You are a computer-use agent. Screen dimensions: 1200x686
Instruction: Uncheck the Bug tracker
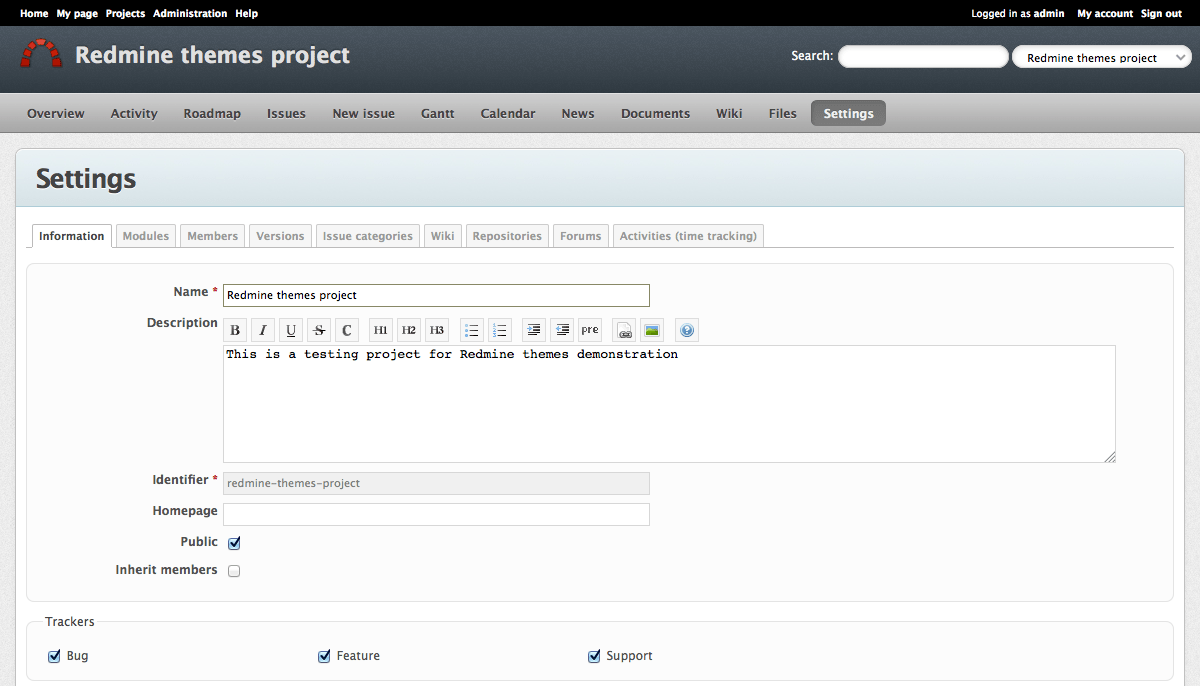pos(55,656)
